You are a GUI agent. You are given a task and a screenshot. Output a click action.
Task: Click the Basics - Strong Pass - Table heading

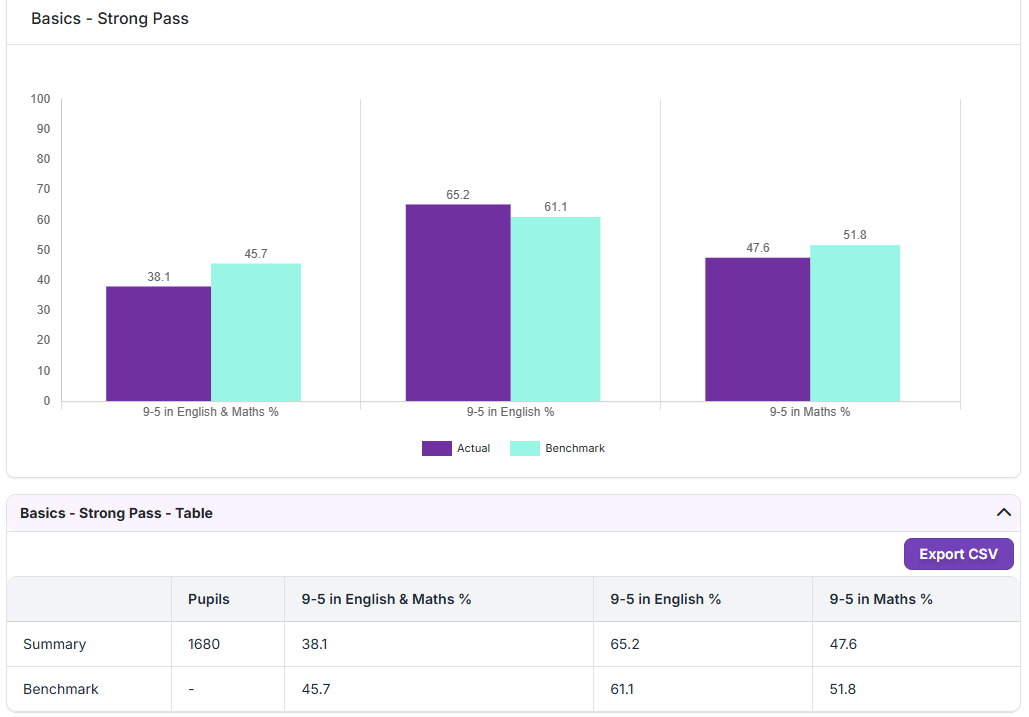pyautogui.click(x=116, y=513)
